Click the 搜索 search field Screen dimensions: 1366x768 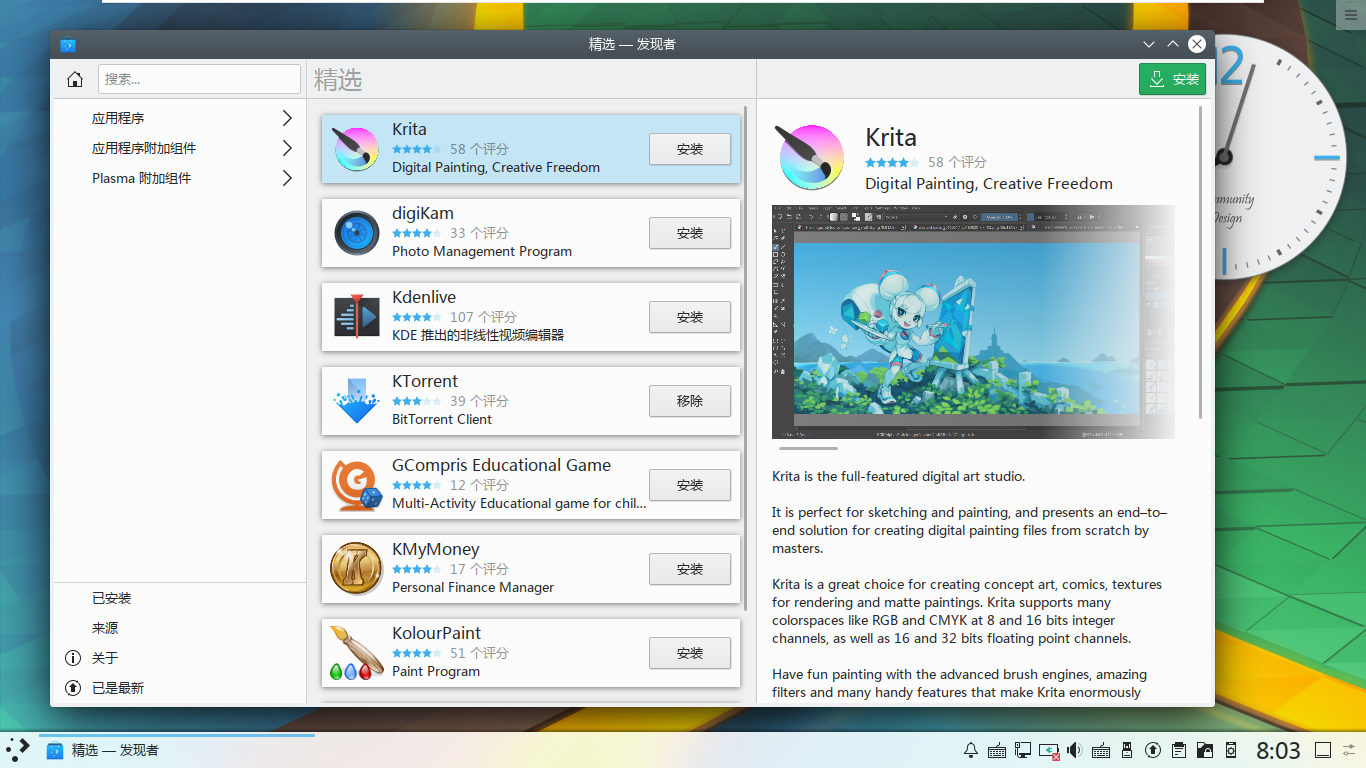199,78
